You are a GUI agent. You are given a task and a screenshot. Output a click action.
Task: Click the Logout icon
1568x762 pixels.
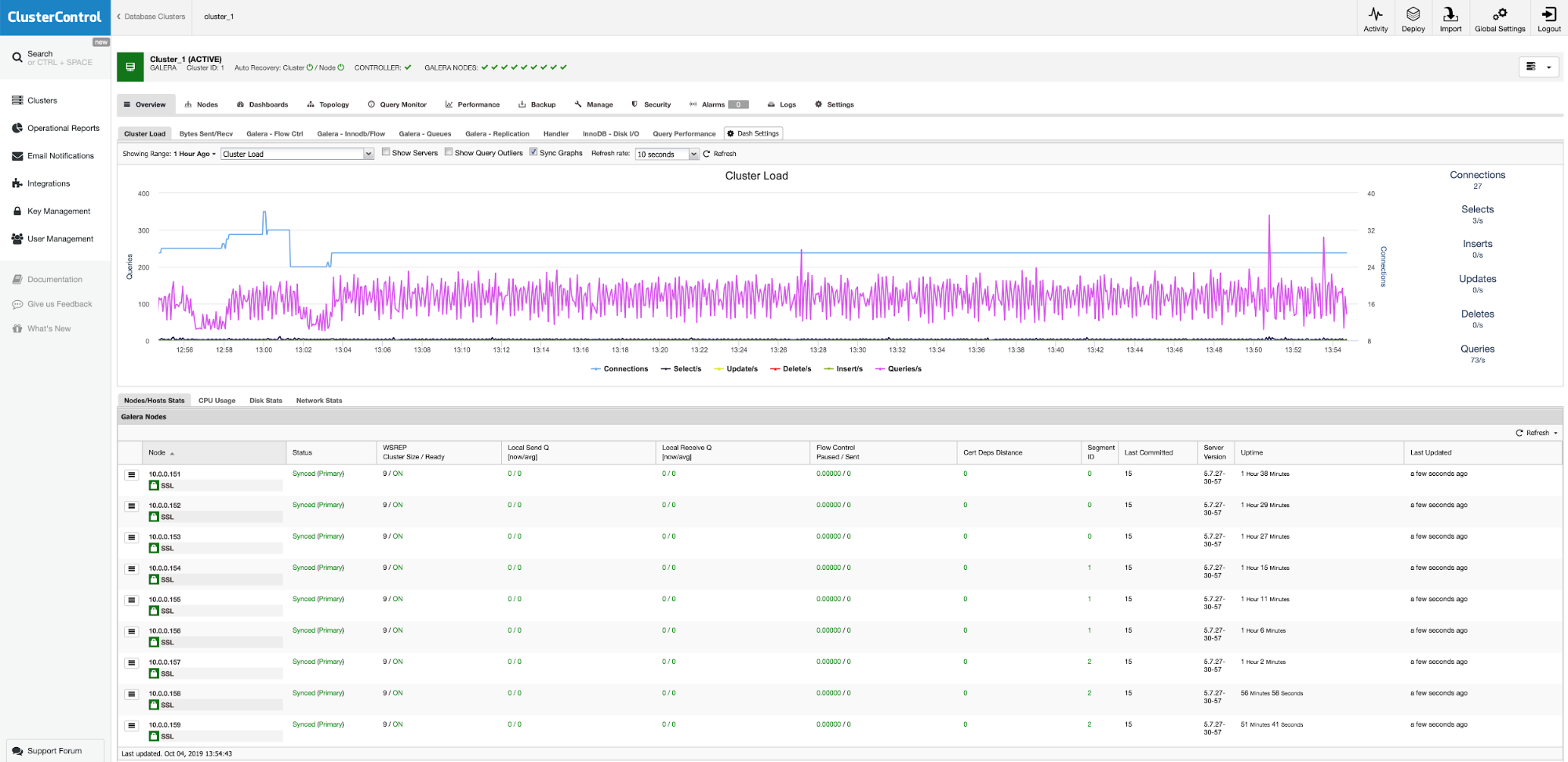(1548, 15)
